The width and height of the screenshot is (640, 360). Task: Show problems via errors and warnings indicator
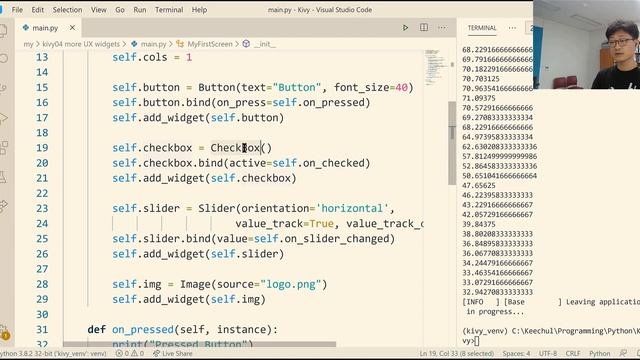pos(130,353)
